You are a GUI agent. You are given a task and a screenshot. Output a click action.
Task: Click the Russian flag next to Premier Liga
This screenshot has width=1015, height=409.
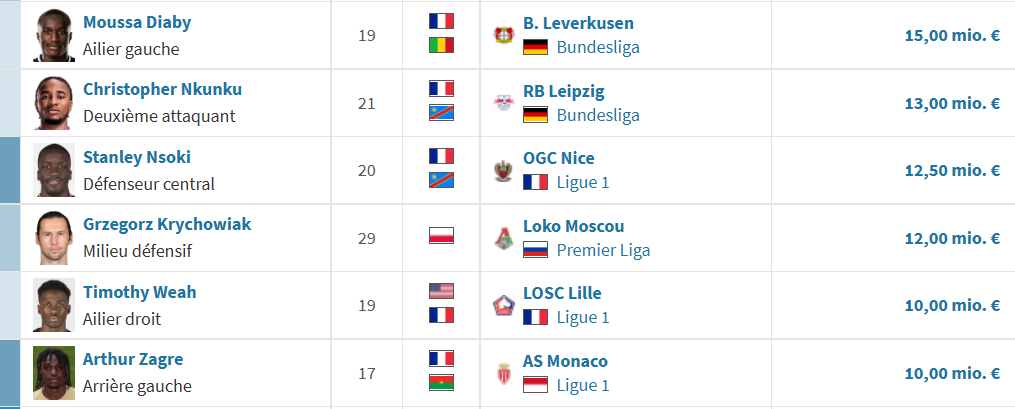[x=535, y=250]
